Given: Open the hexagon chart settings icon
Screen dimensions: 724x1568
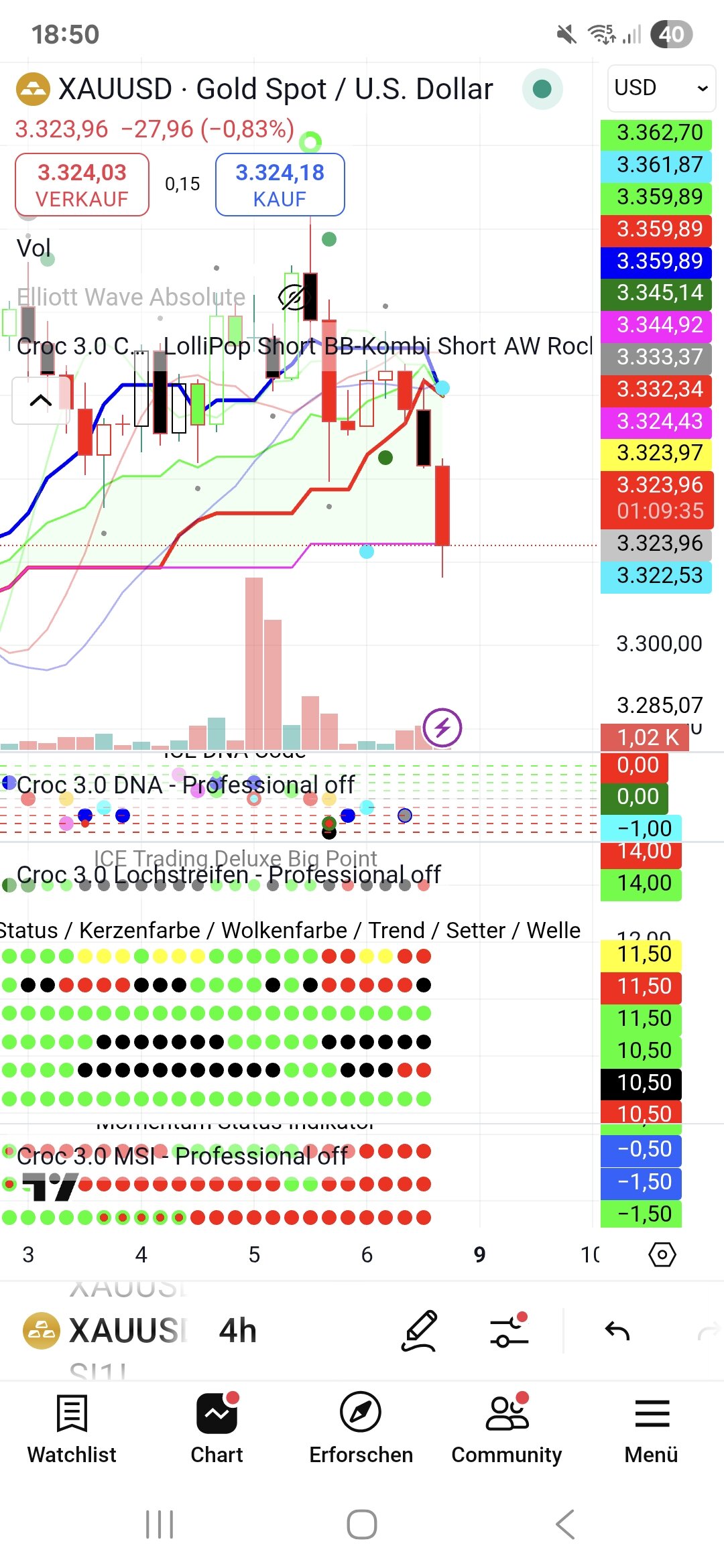Looking at the screenshot, I should (x=662, y=1254).
